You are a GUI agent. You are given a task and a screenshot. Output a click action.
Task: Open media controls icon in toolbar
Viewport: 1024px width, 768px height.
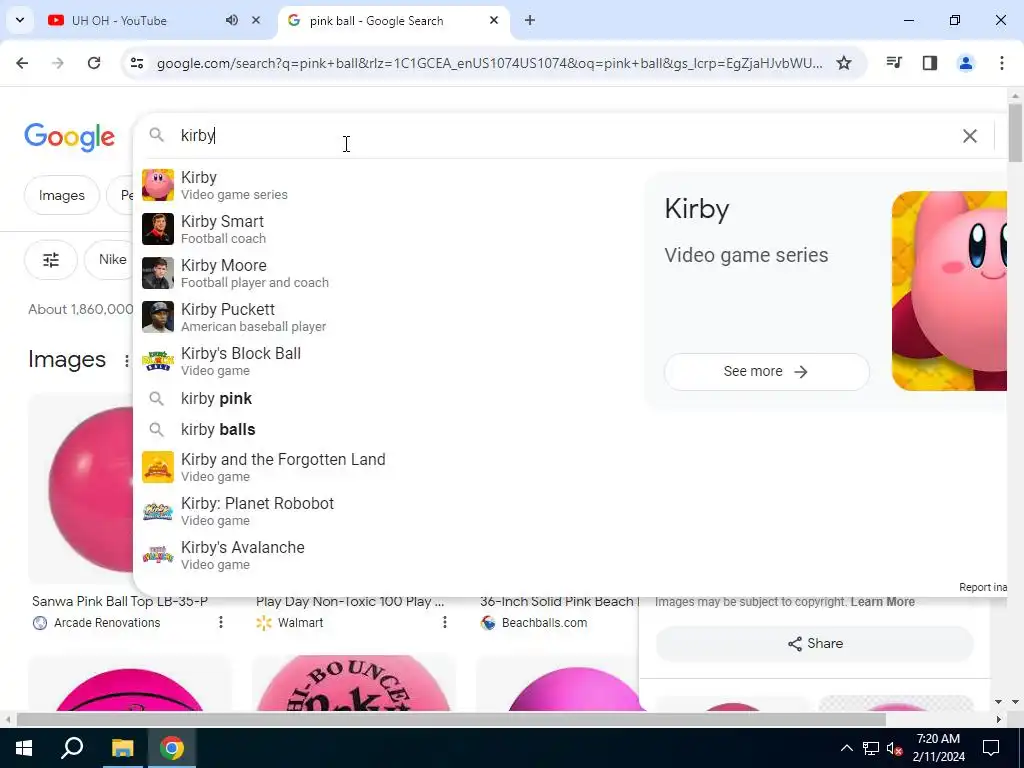894,63
